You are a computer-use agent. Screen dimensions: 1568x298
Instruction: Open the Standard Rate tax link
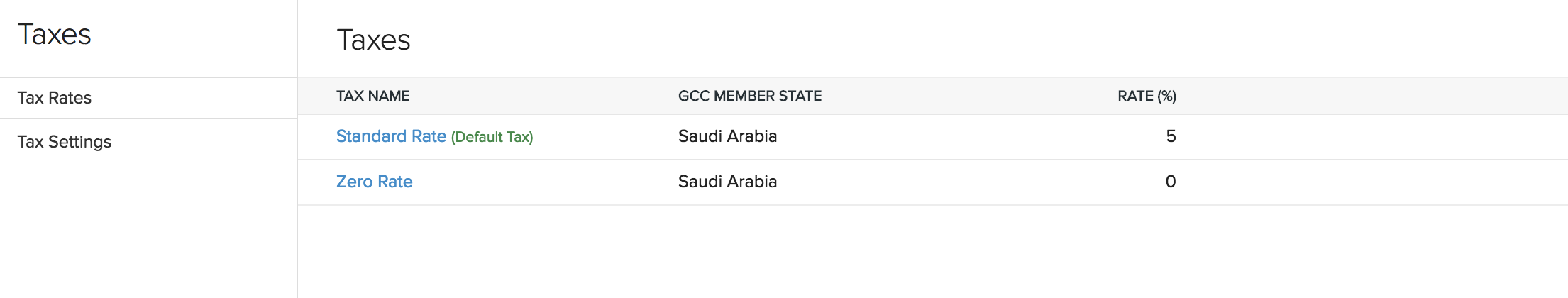click(x=391, y=136)
